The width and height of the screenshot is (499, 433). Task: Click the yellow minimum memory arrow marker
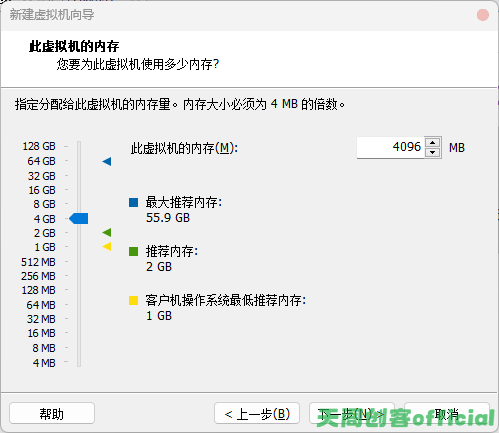coord(107,247)
